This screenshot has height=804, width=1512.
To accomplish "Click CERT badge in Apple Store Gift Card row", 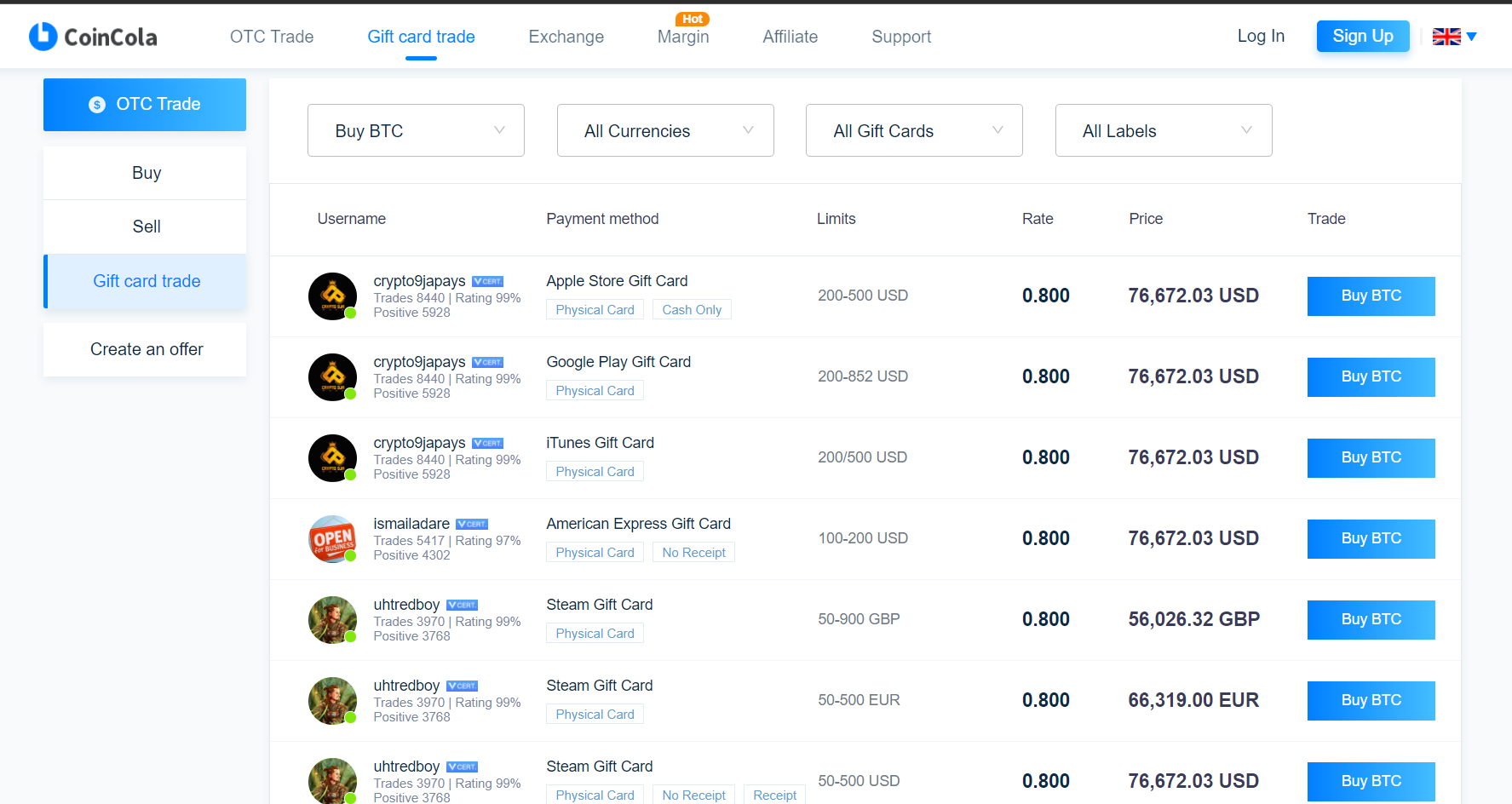I will coord(487,281).
